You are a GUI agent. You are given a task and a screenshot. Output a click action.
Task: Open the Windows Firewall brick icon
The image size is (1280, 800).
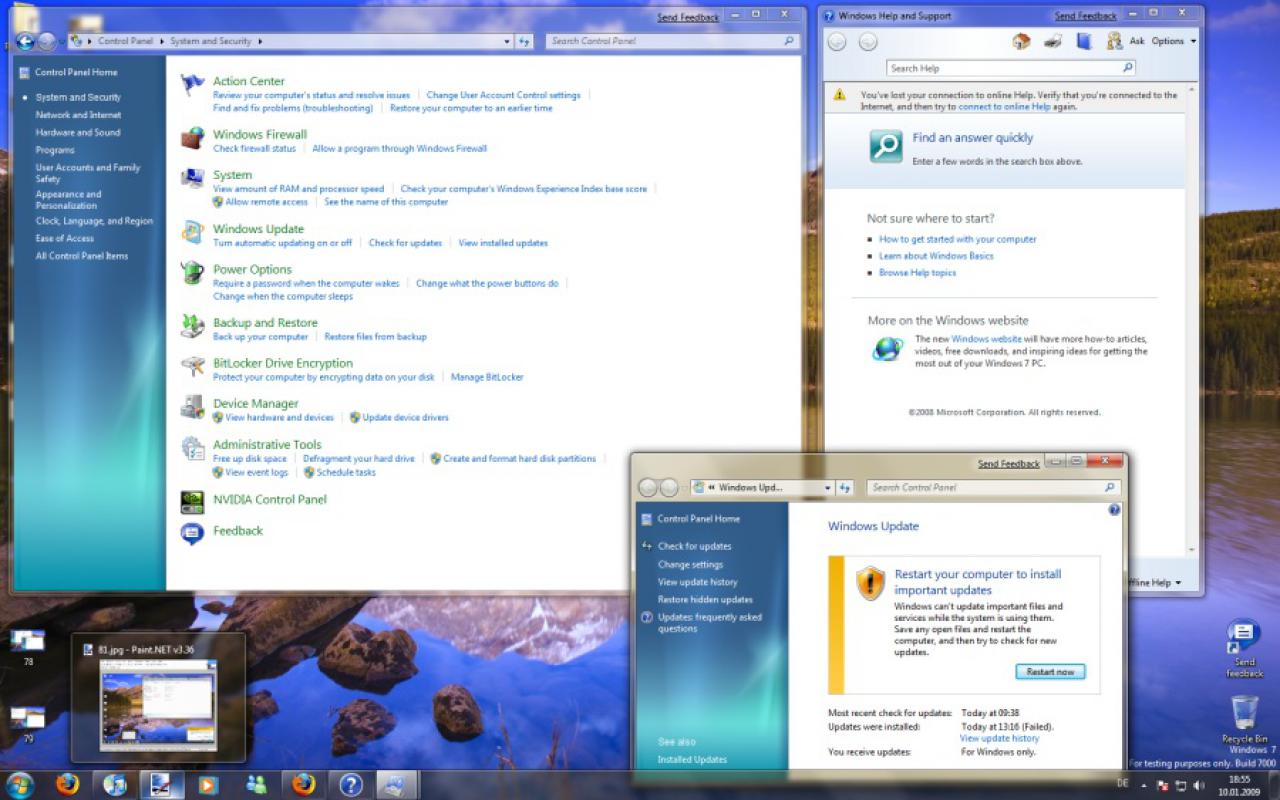coord(192,139)
